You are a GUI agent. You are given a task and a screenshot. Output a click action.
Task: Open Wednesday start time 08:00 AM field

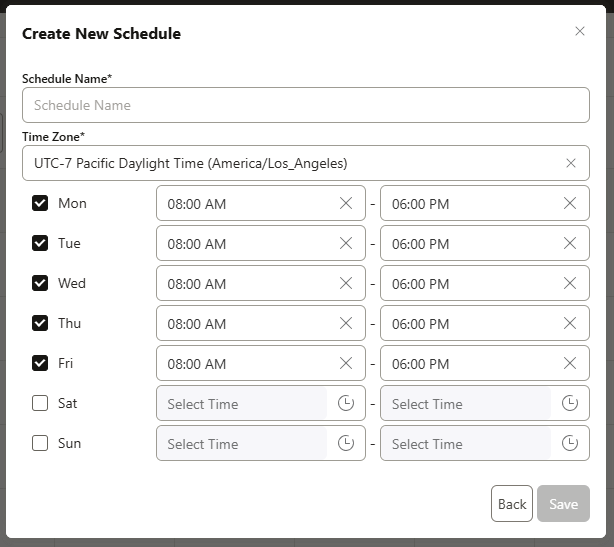coord(261,283)
